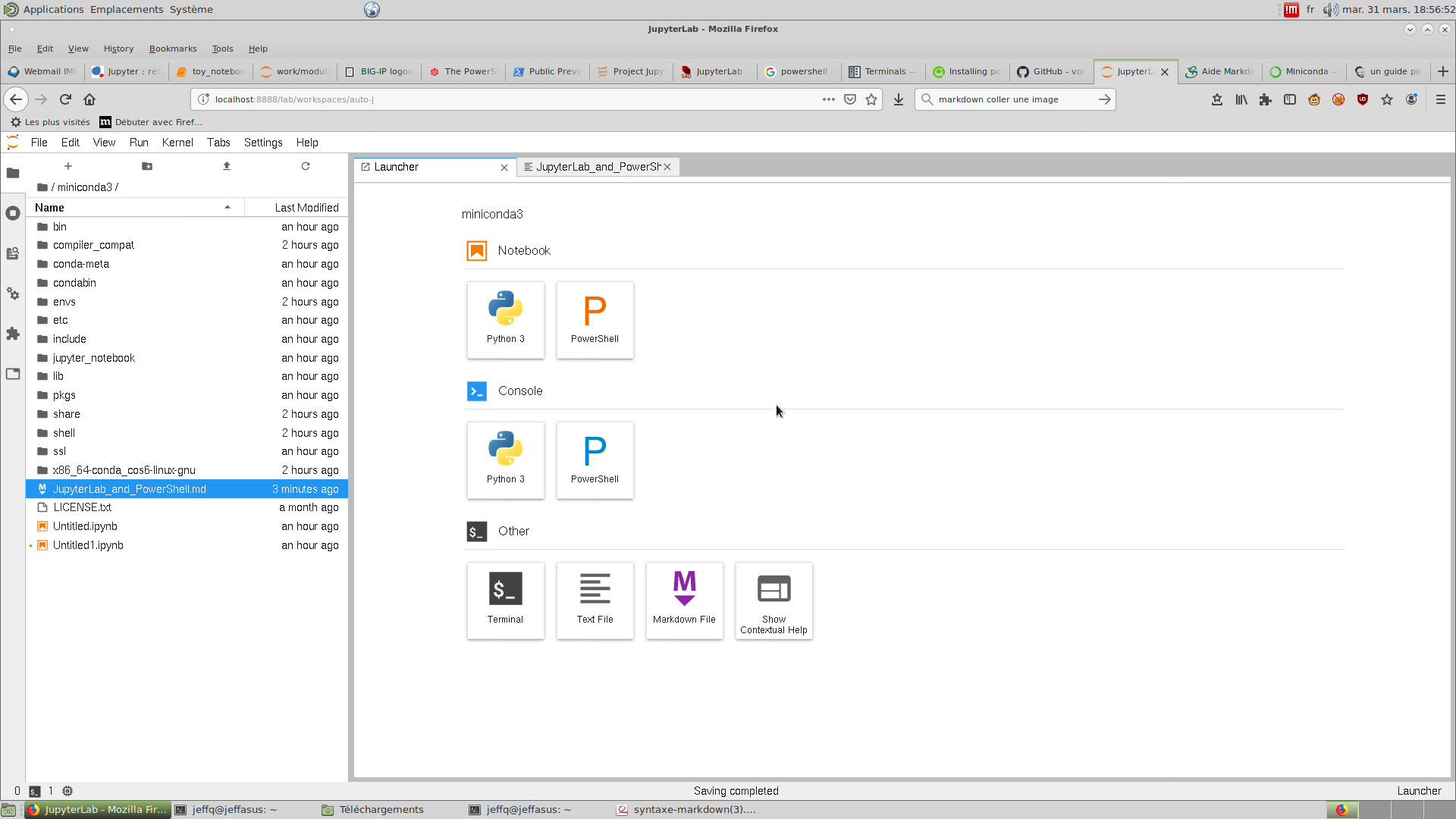The height and width of the screenshot is (819, 1456).
Task: Refresh the file list
Action: point(306,166)
